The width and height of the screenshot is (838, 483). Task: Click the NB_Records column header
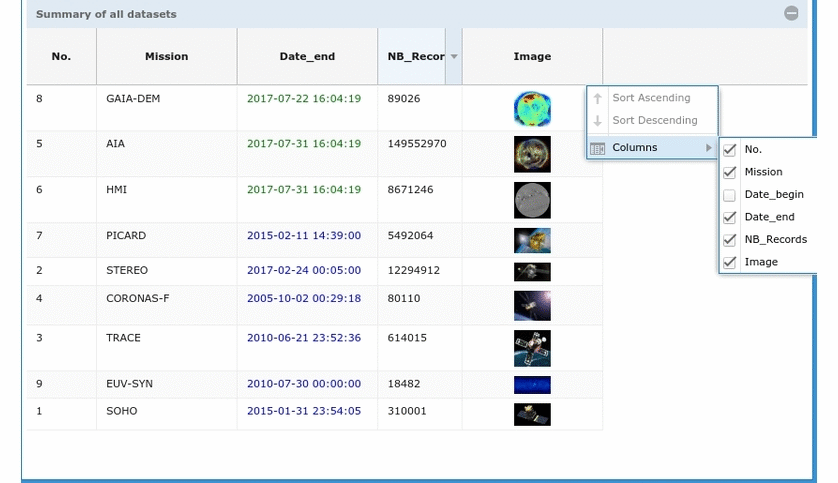click(416, 56)
